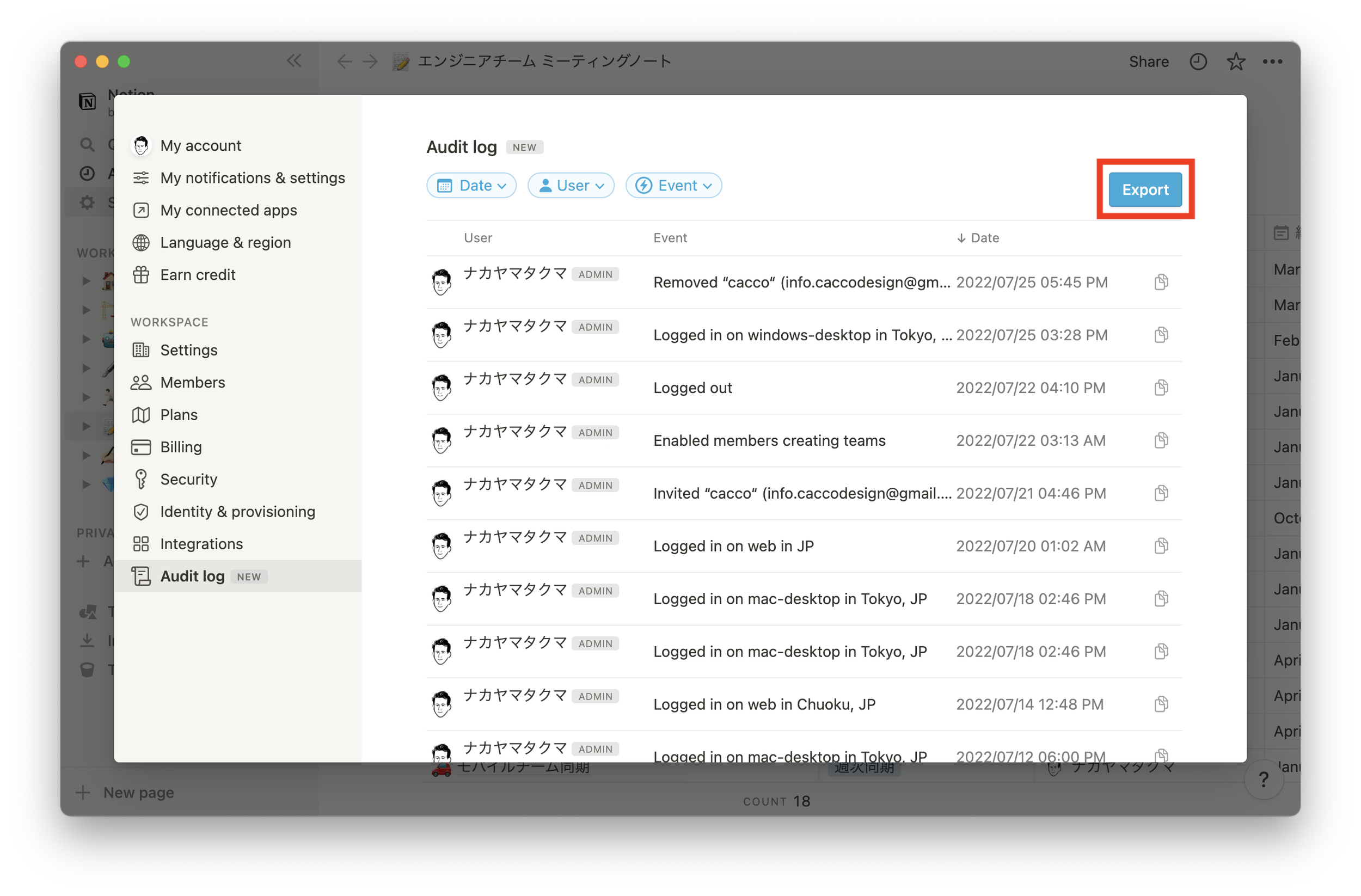Collapse sidebar with double-chevron icon
Screen dimensions: 1361x896
tap(294, 60)
